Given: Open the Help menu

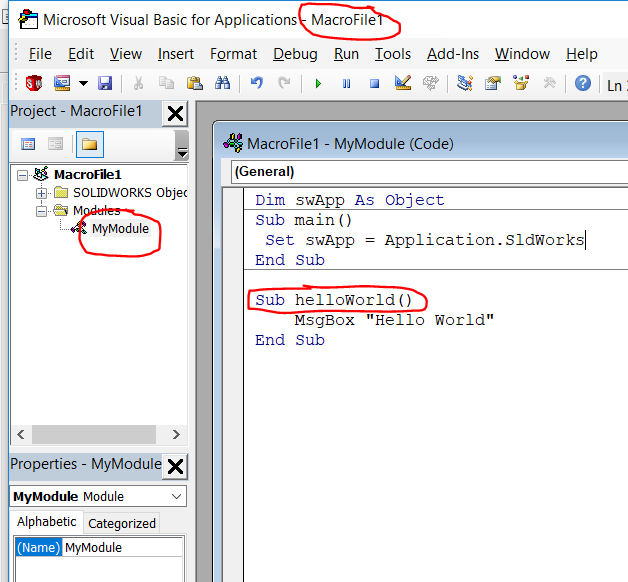Looking at the screenshot, I should 582,54.
